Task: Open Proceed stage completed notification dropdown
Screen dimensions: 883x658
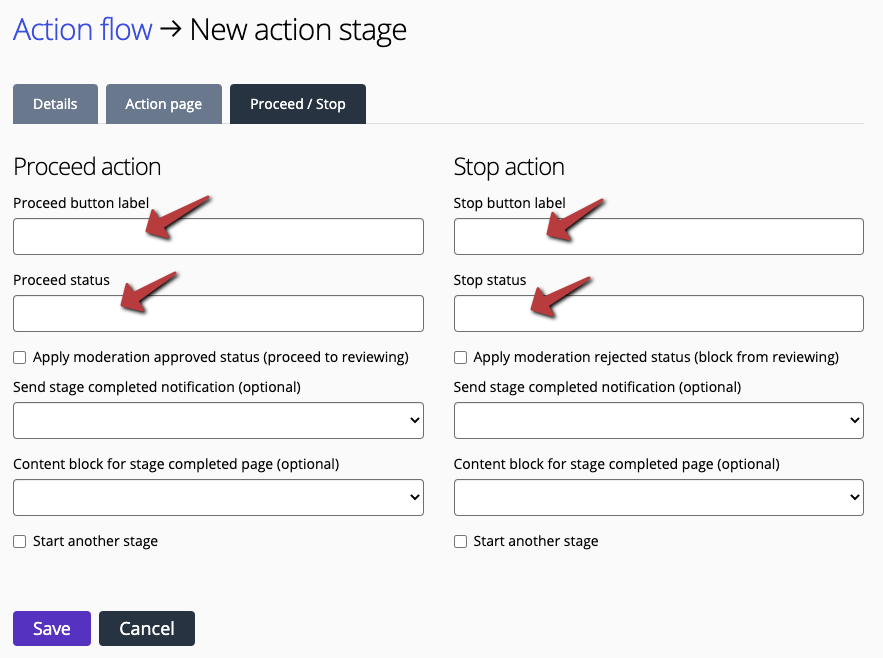Action: click(218, 420)
